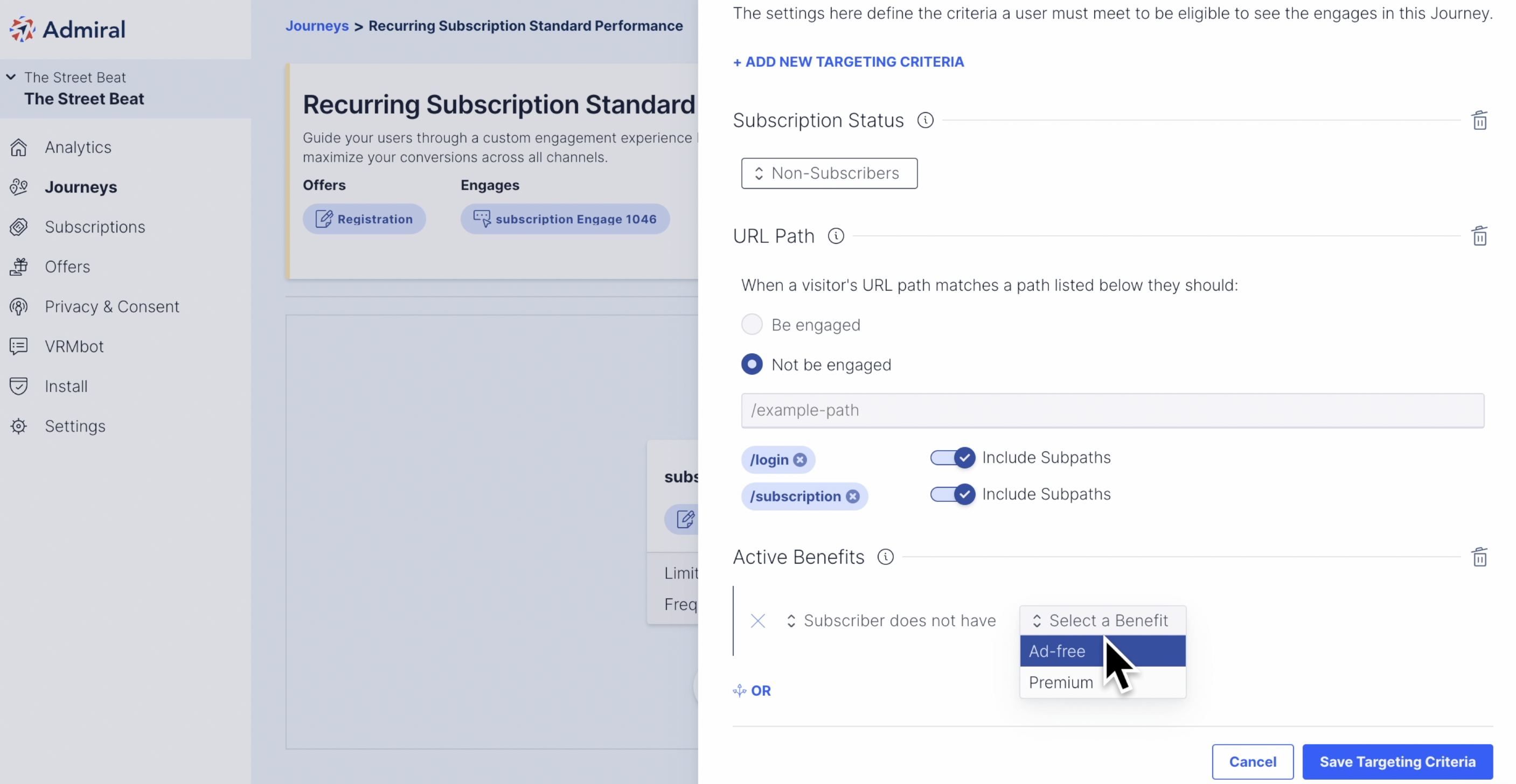
Task: Add another OR benefit condition
Action: (752, 690)
